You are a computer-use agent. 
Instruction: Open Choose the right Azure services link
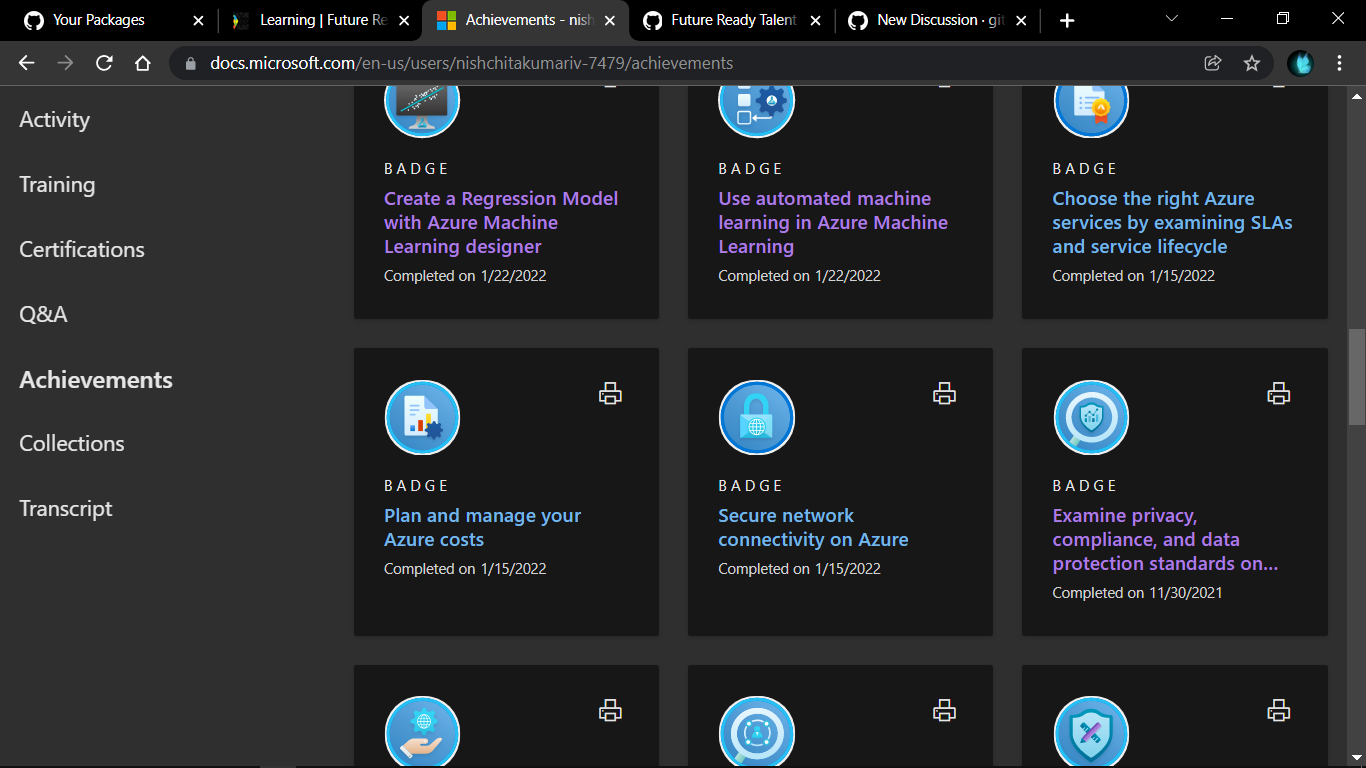tap(1172, 223)
